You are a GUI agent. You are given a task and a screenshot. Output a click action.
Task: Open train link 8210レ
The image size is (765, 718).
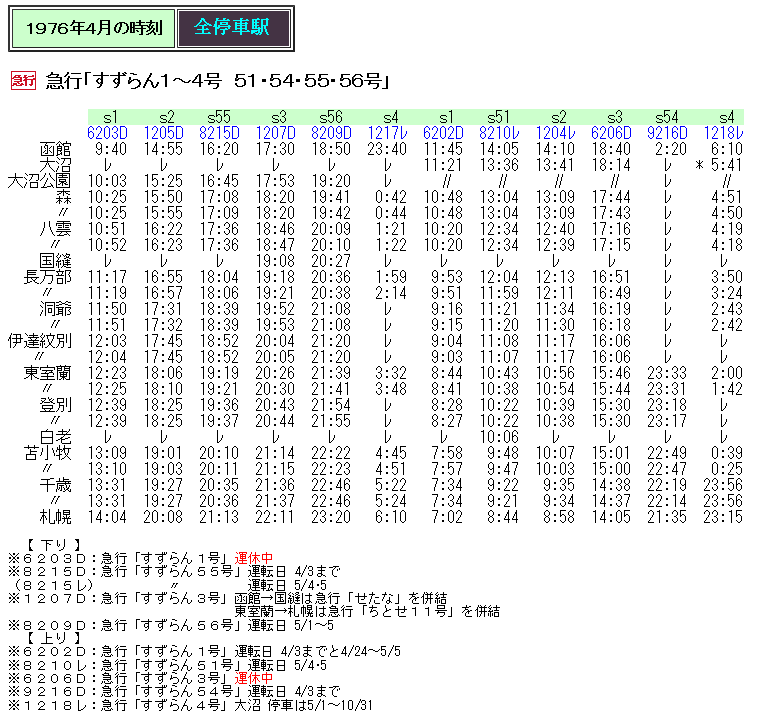(499, 133)
